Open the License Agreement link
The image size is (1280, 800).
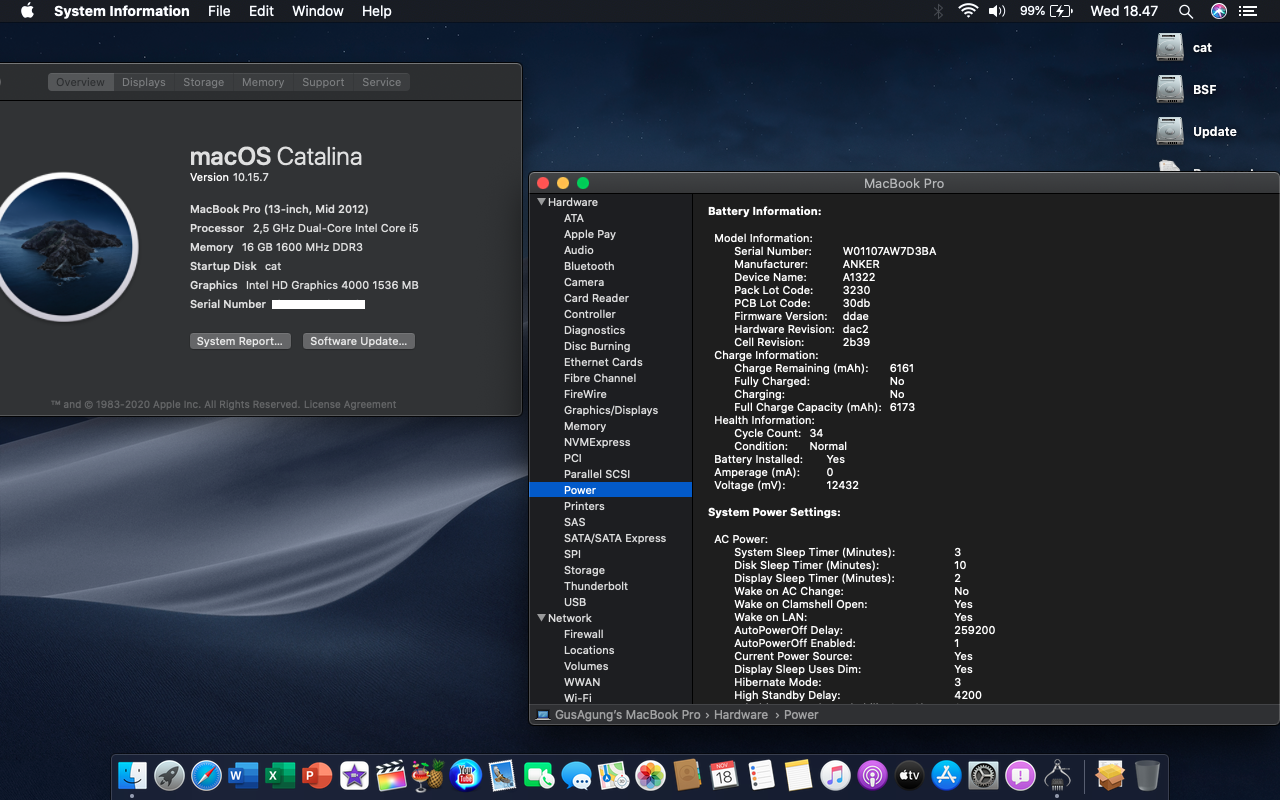350,404
